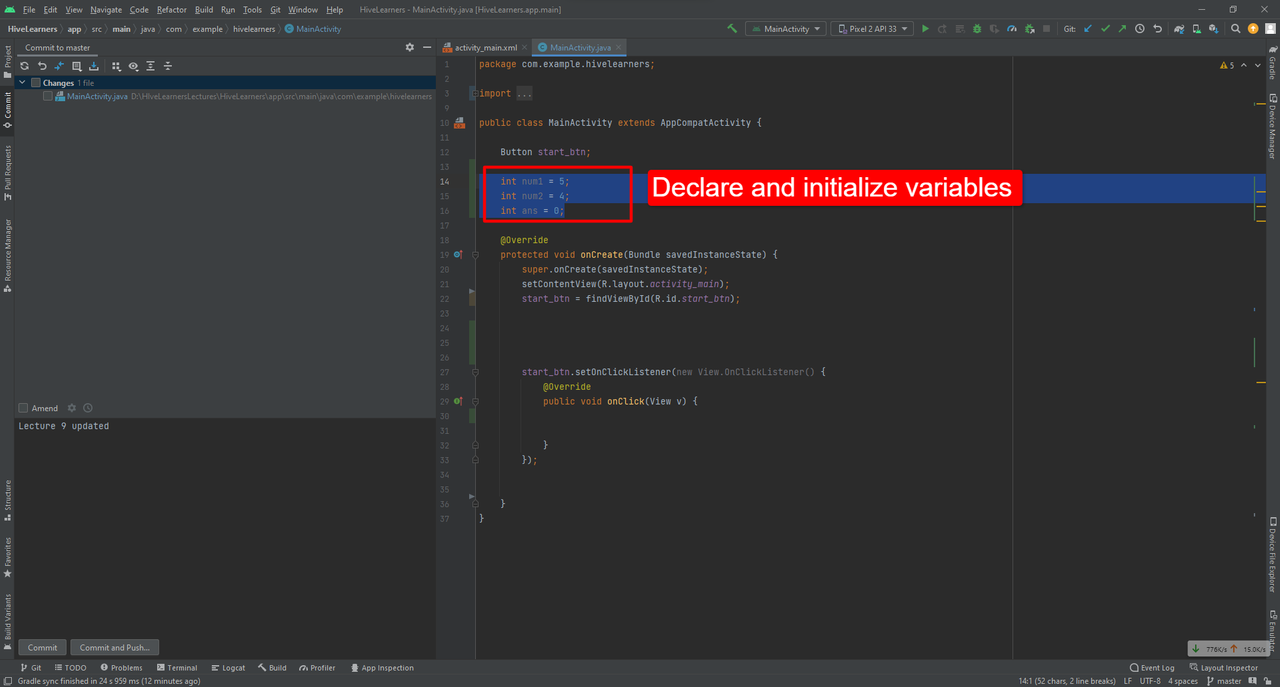Expand all changes in Commit panel
1280x687 pixels.
pyautogui.click(x=150, y=66)
